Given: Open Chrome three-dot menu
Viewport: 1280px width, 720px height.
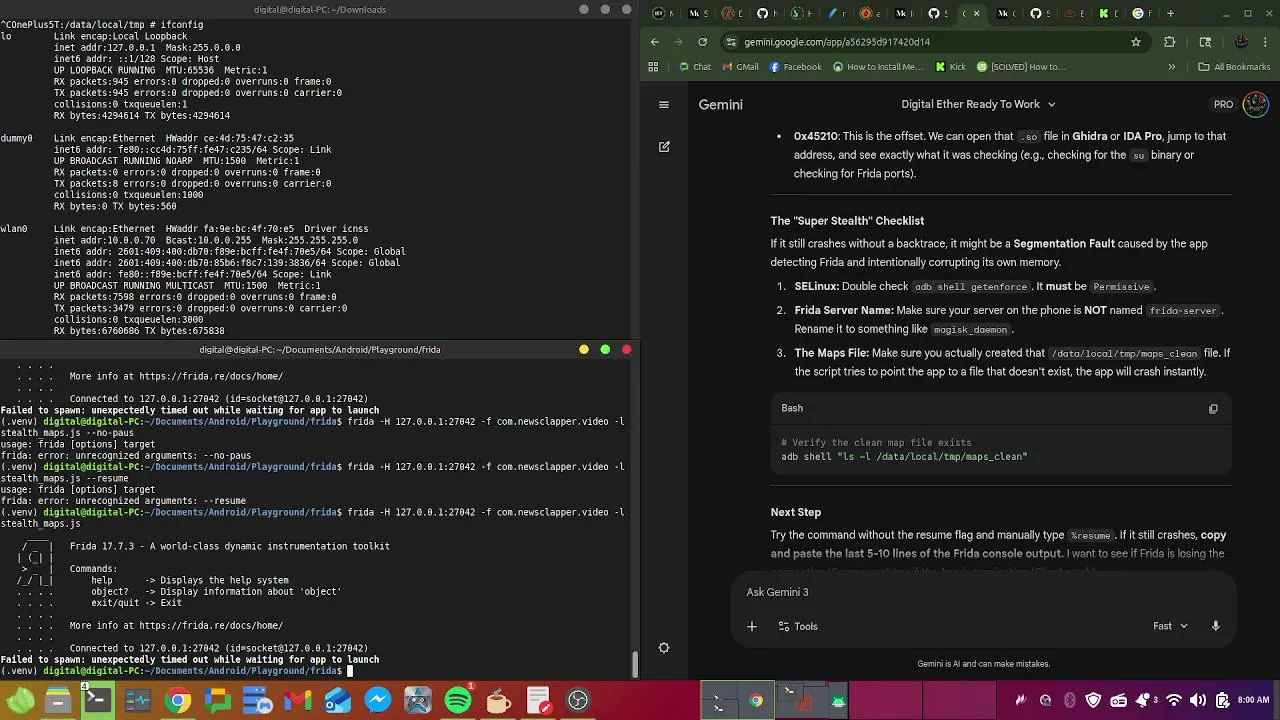Looking at the screenshot, I should [x=1266, y=42].
